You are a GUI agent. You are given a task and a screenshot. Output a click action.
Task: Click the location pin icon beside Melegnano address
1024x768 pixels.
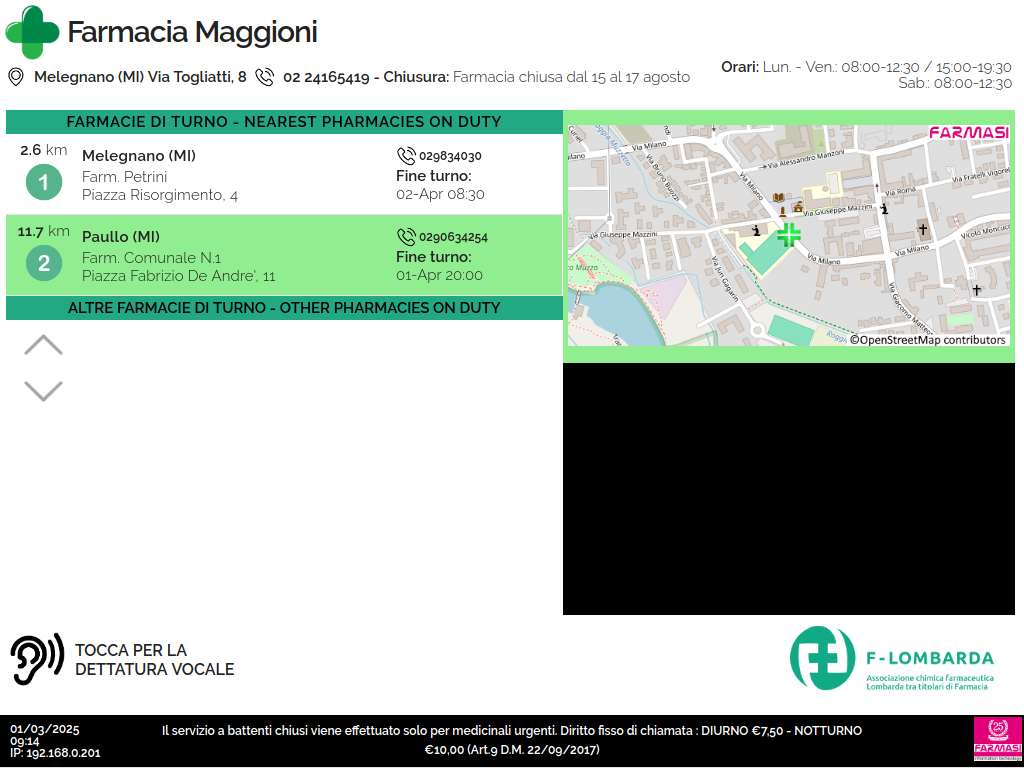[16, 77]
